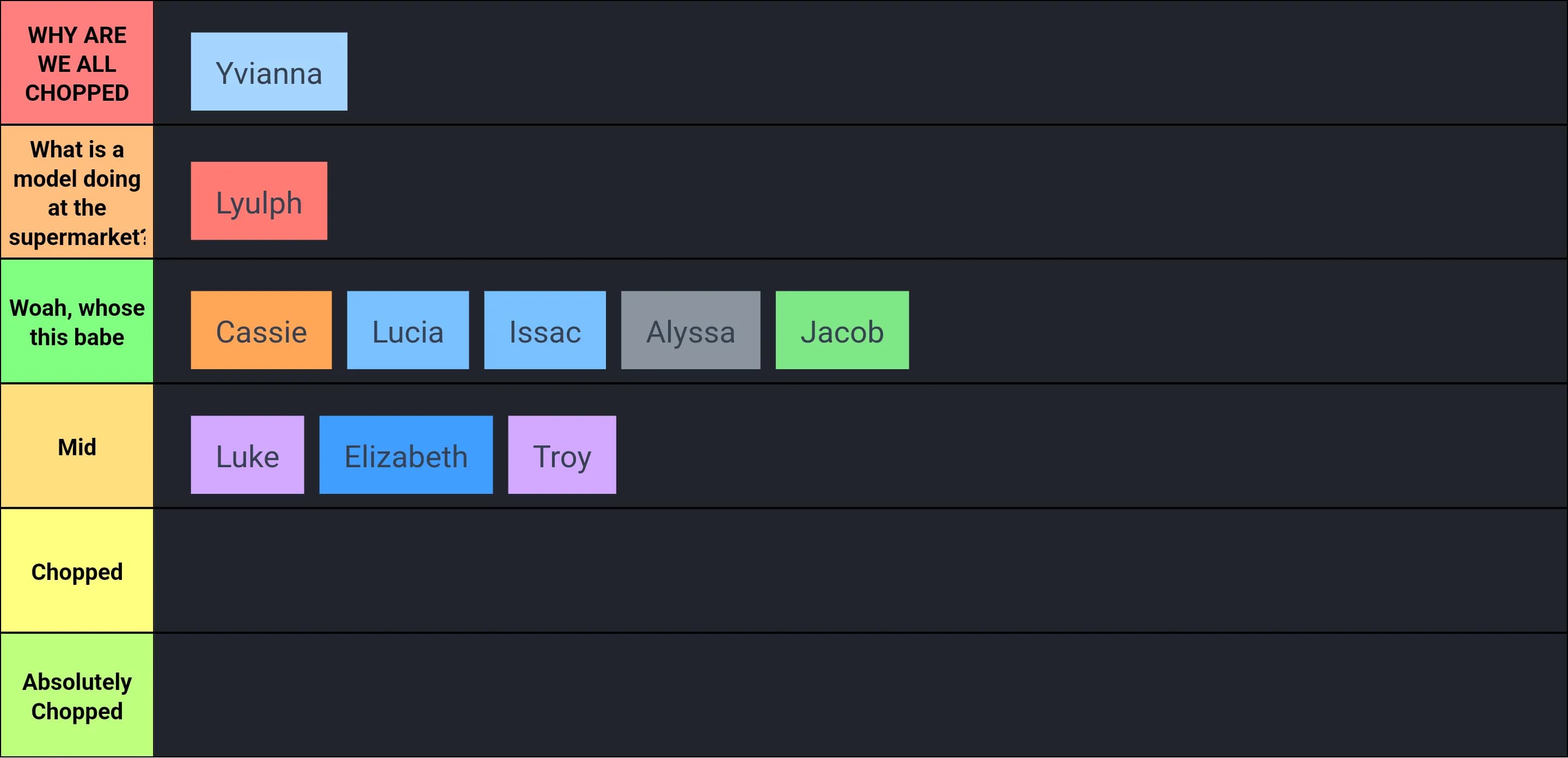The width and height of the screenshot is (1568, 758).
Task: Click the gray Alyssa tile
Action: pyautogui.click(x=690, y=330)
